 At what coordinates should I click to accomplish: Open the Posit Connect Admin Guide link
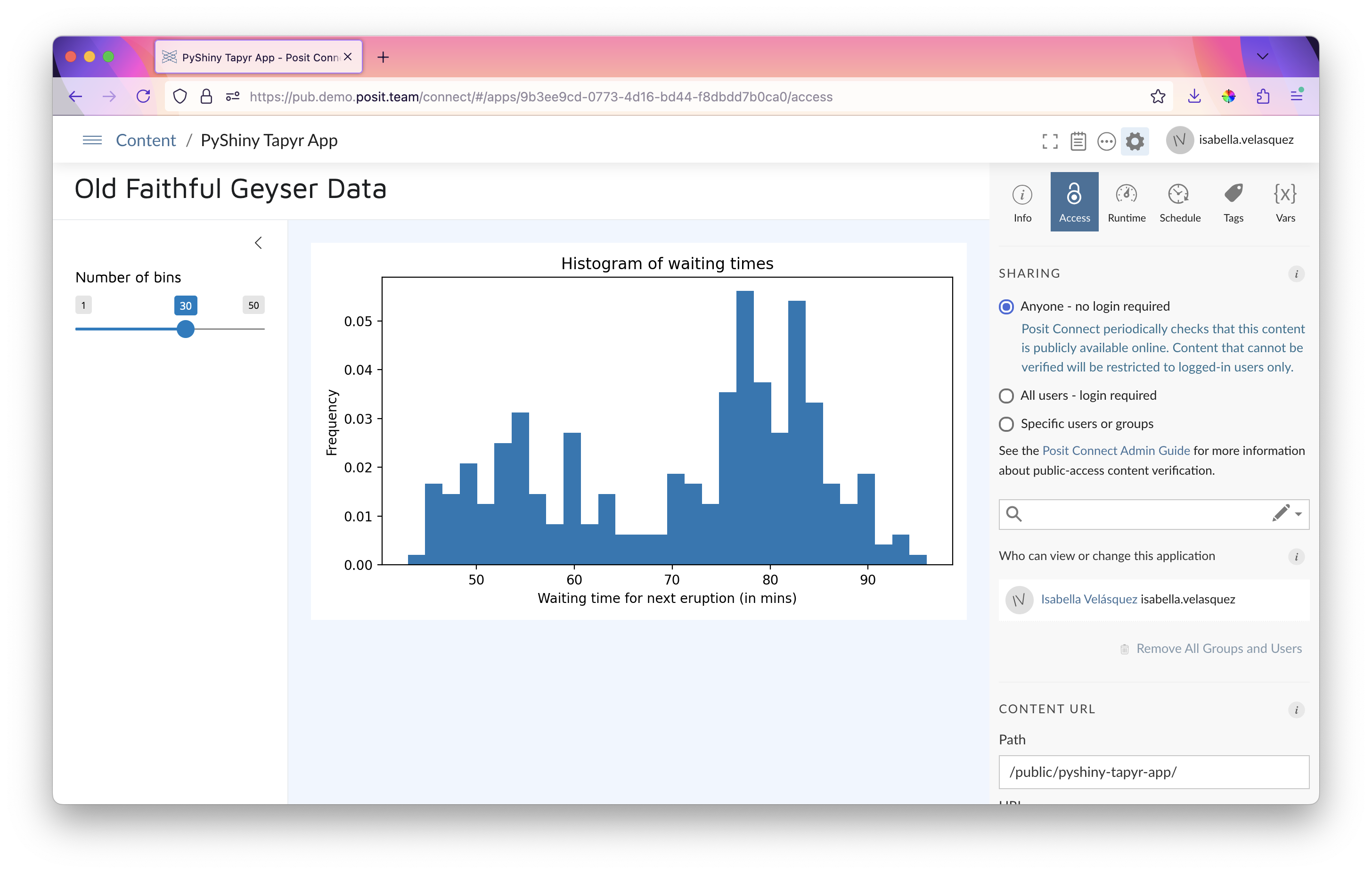[x=1116, y=450]
